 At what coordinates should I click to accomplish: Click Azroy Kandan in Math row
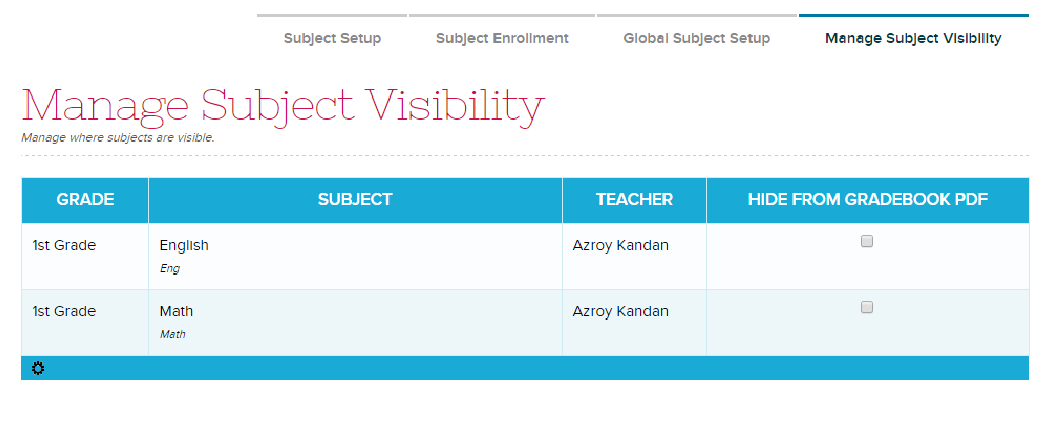pyautogui.click(x=620, y=311)
